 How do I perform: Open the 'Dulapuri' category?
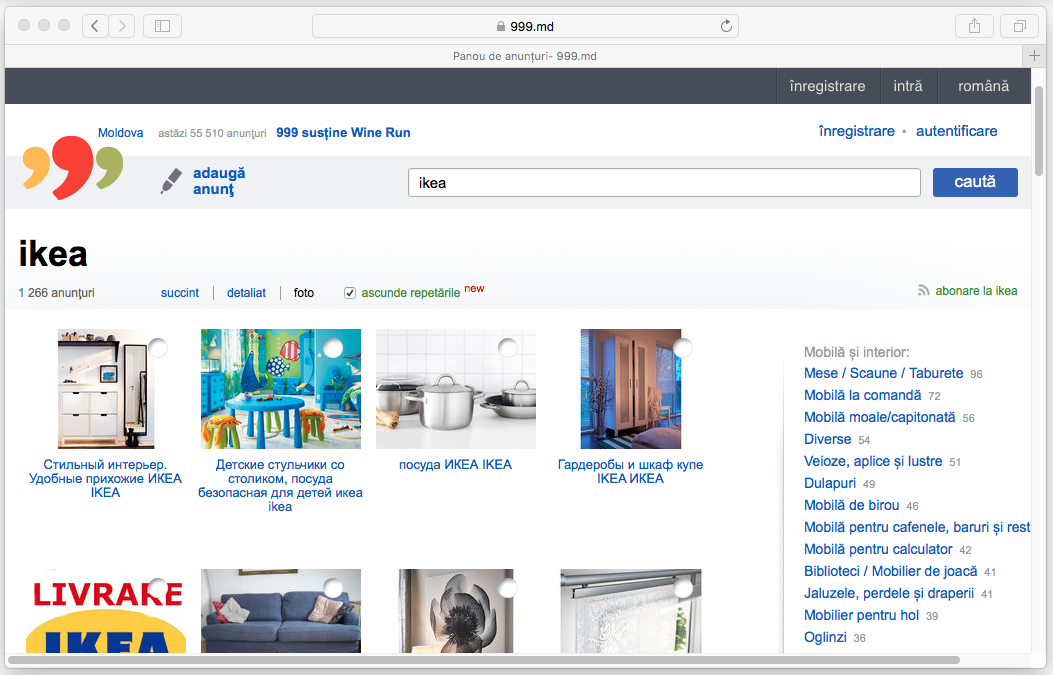[830, 484]
